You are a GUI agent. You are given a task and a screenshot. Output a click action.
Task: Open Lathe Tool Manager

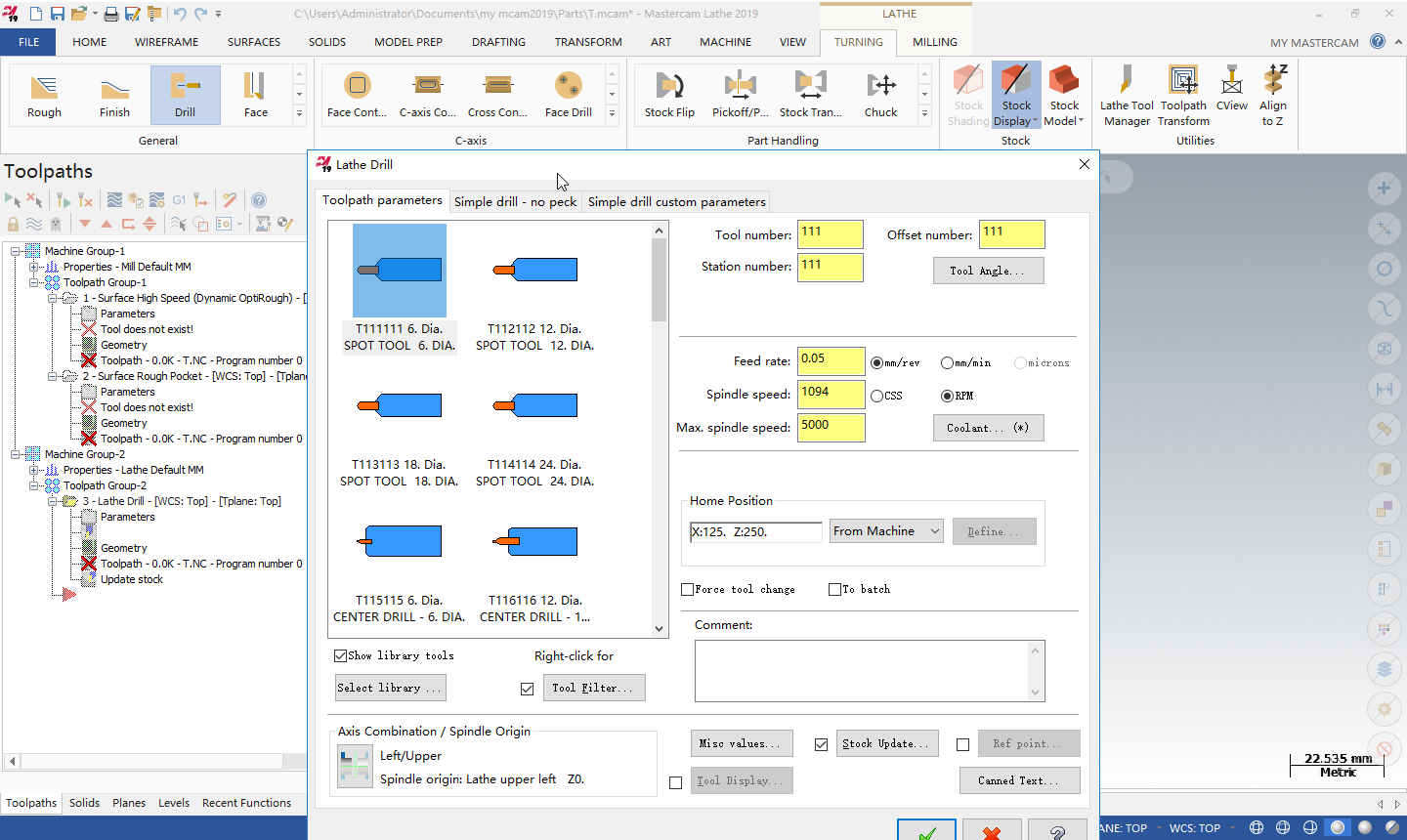click(1128, 96)
